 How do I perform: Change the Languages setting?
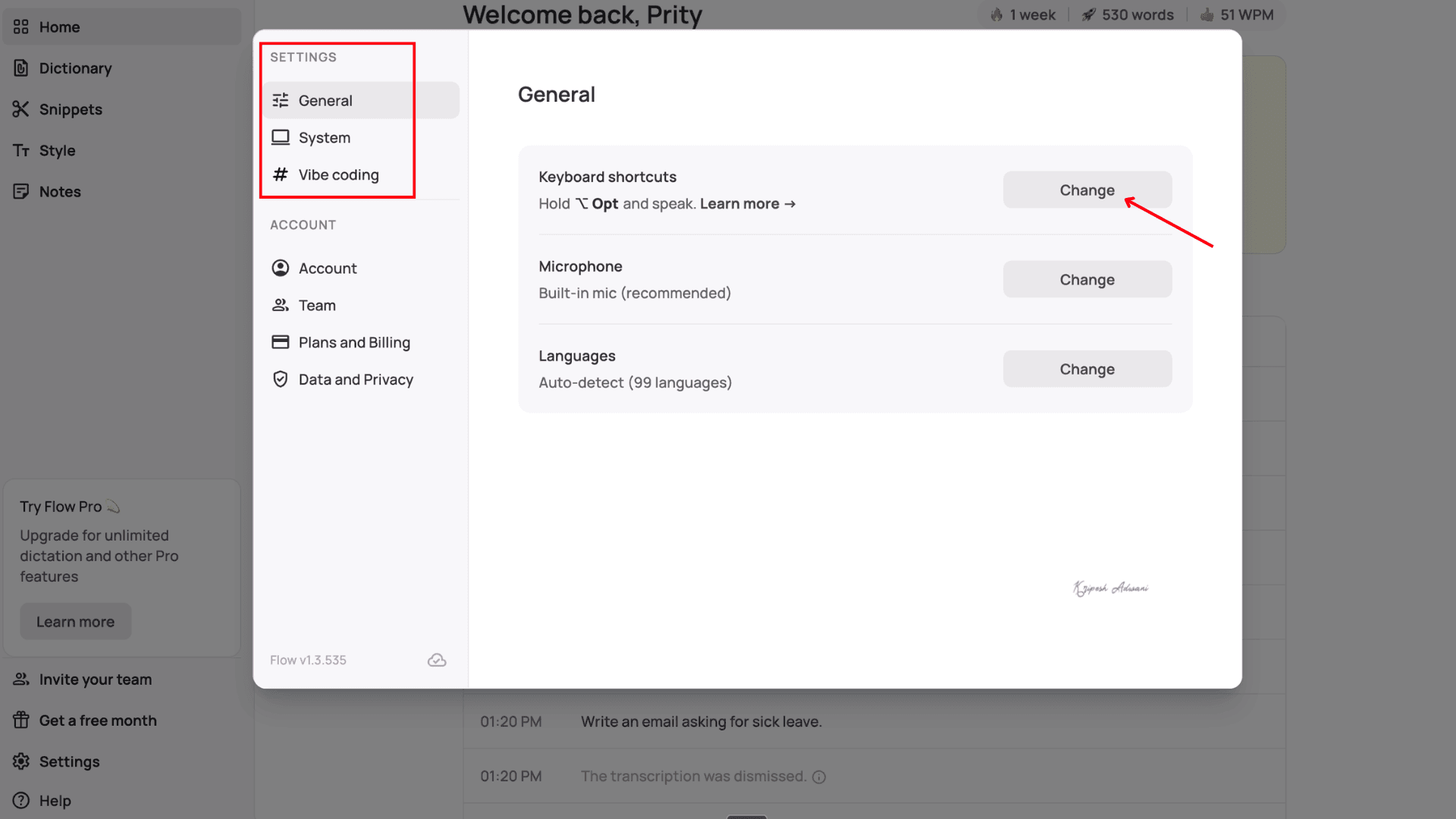(x=1087, y=369)
